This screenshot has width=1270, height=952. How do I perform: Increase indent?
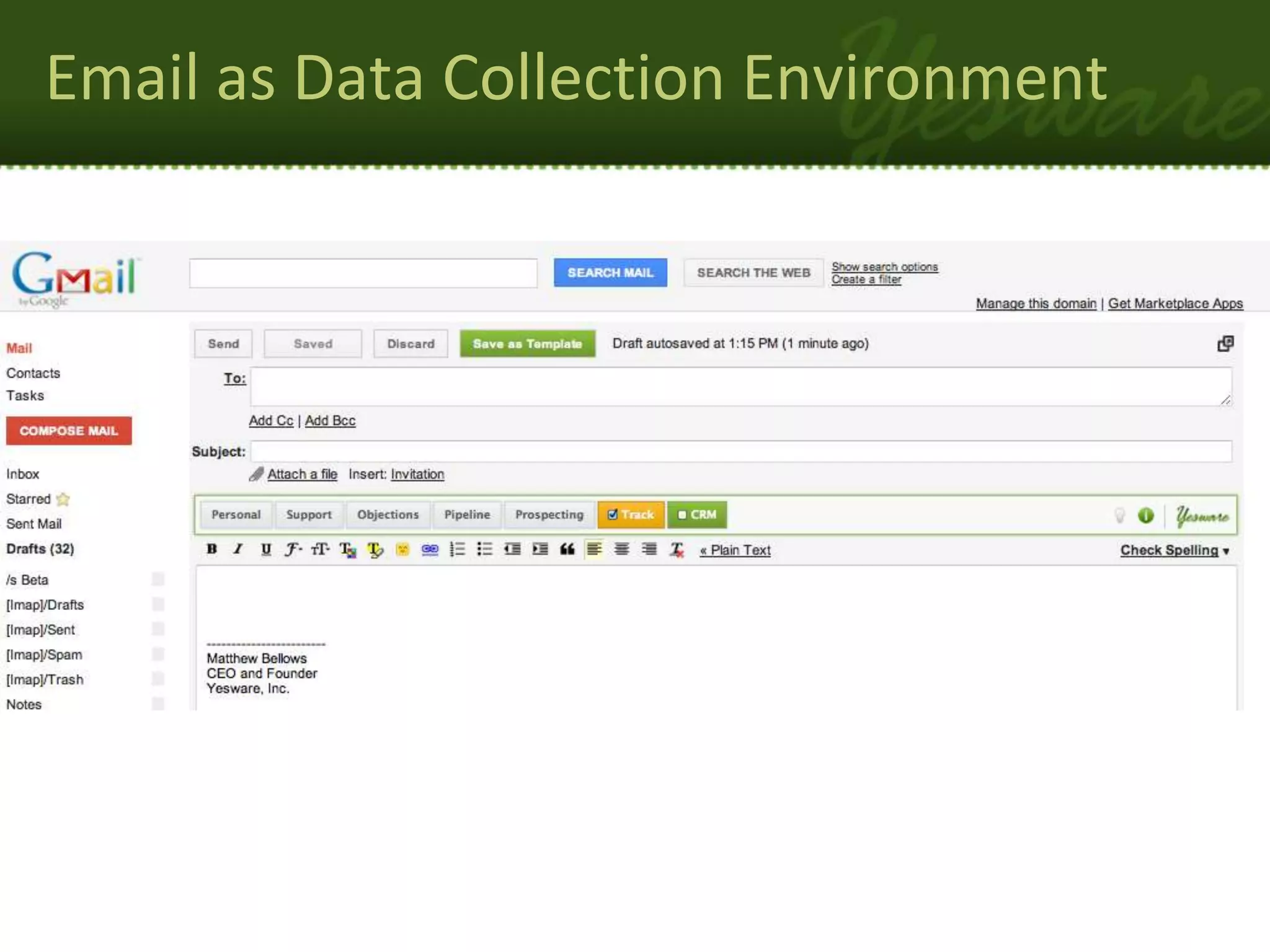(540, 549)
